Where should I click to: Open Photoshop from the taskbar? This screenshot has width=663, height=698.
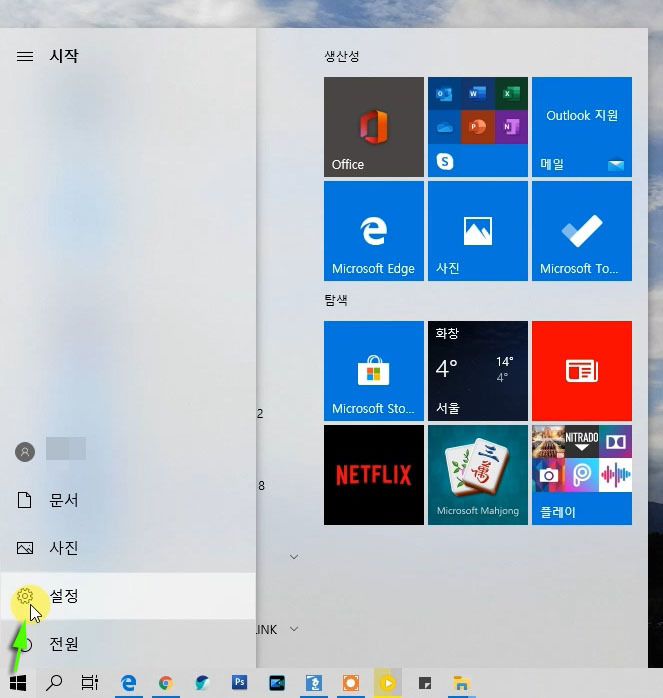tap(240, 682)
